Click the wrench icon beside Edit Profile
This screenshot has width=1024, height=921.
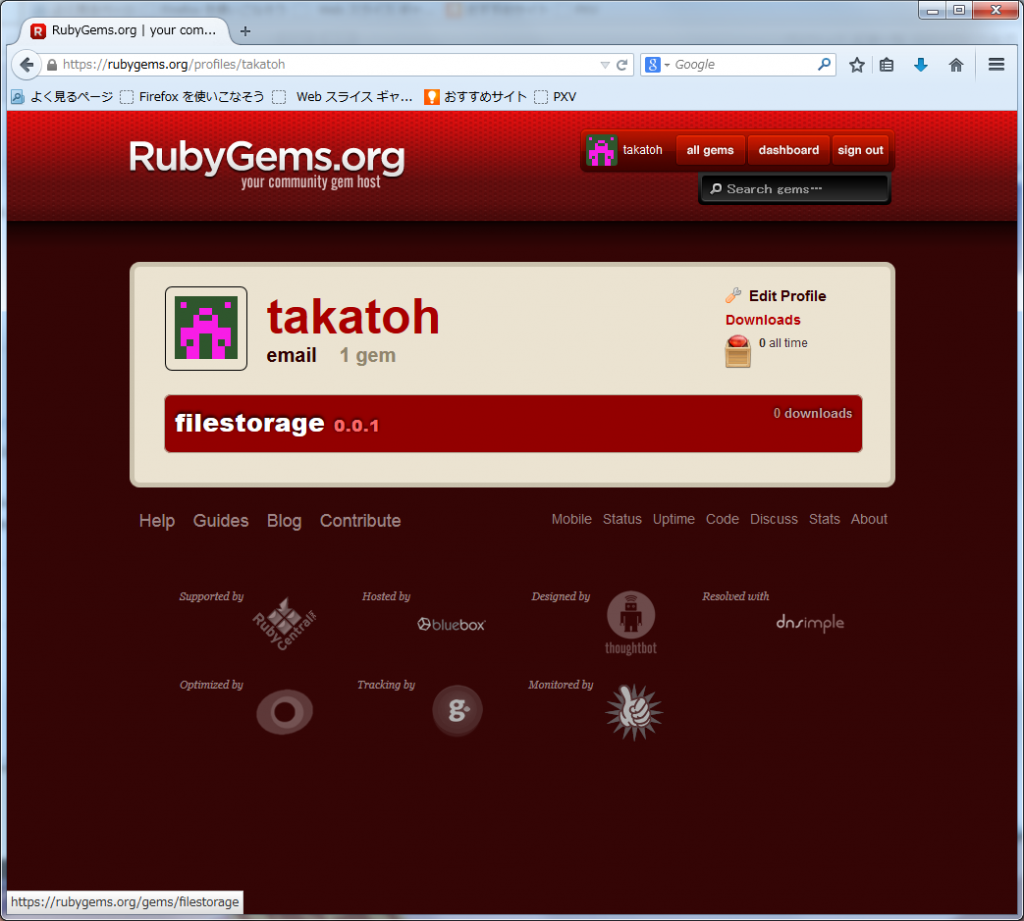pos(732,295)
